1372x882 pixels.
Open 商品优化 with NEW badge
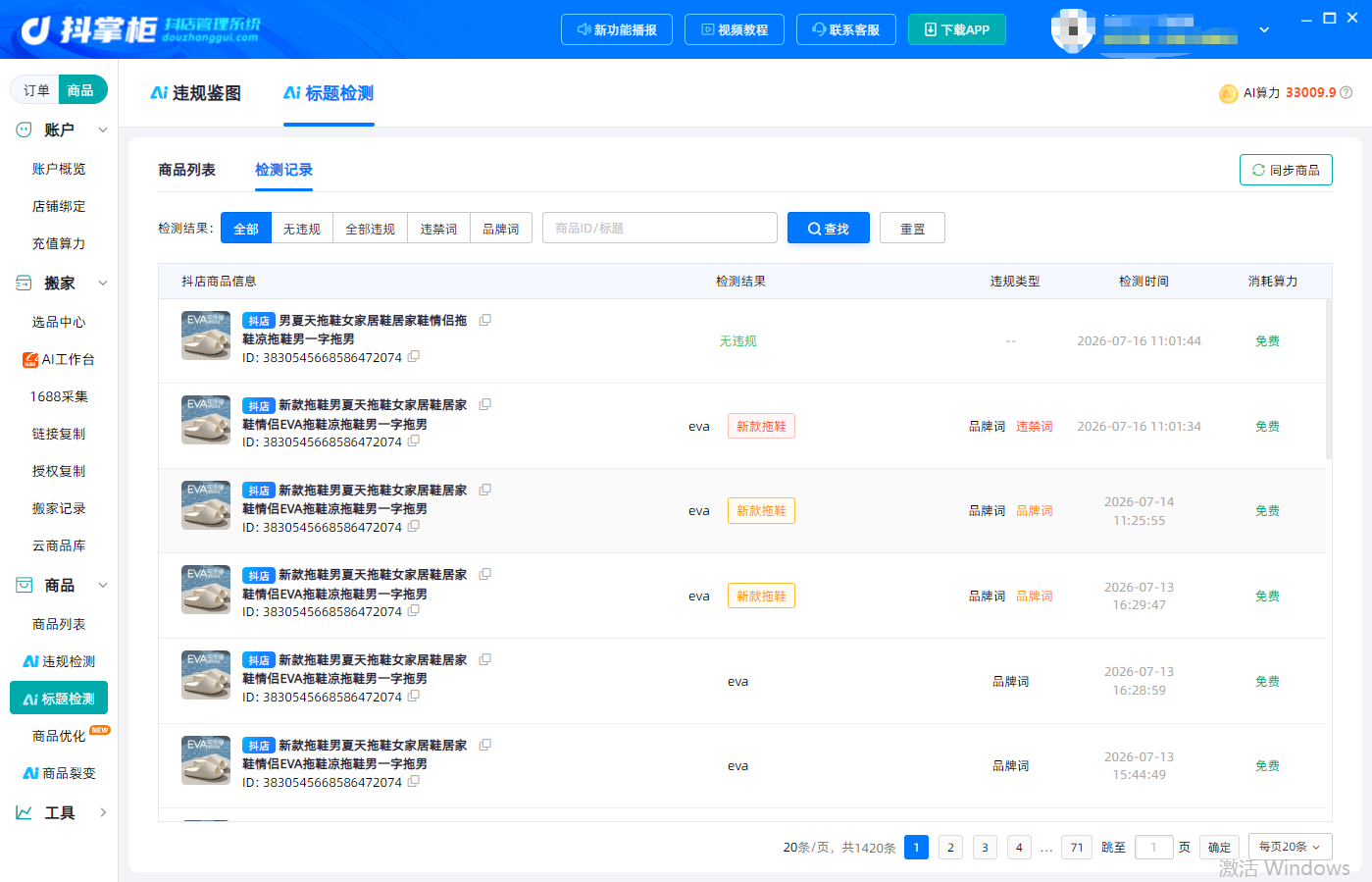59,736
